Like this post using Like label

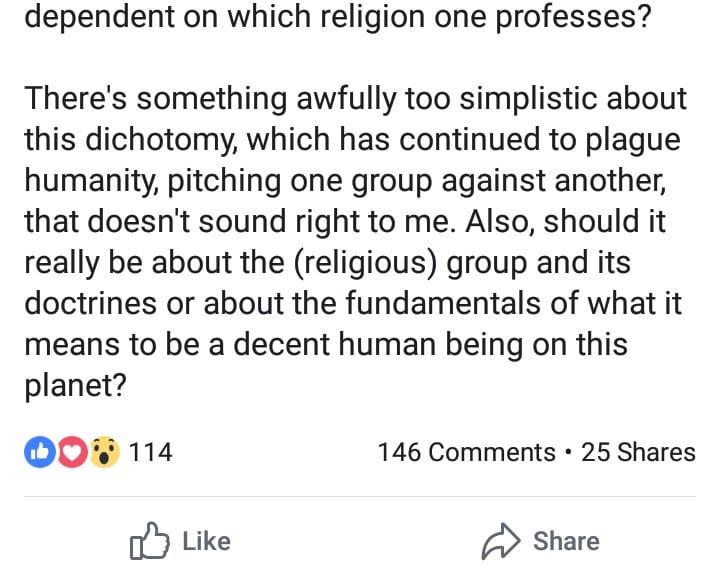coord(207,541)
